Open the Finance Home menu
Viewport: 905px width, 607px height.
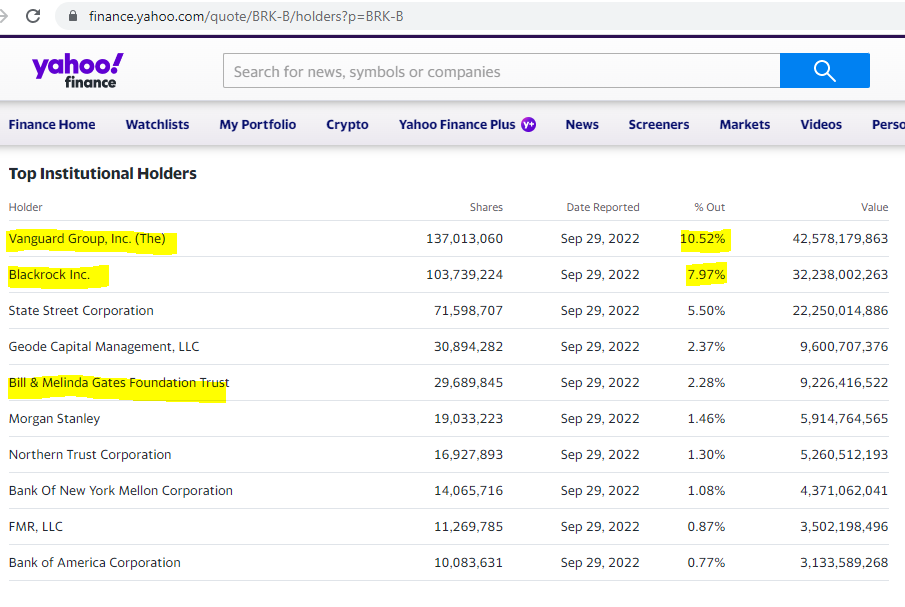(x=52, y=125)
